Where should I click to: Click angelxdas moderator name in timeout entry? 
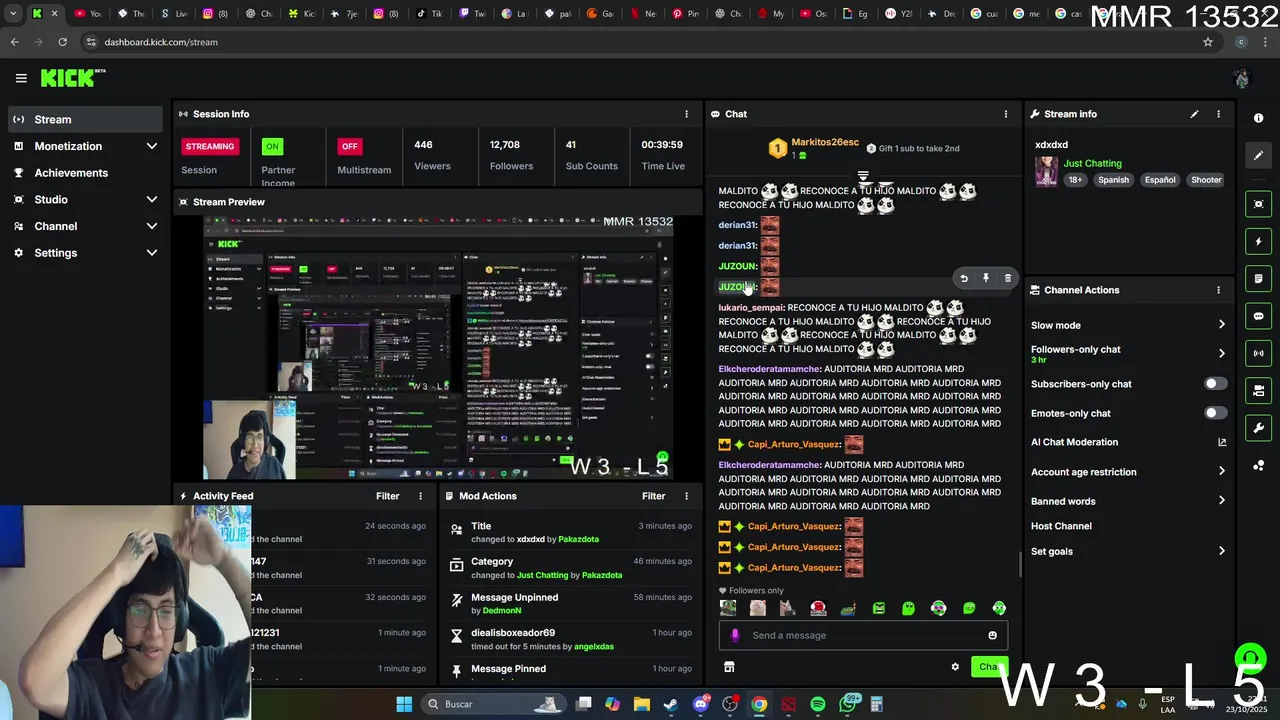594,646
